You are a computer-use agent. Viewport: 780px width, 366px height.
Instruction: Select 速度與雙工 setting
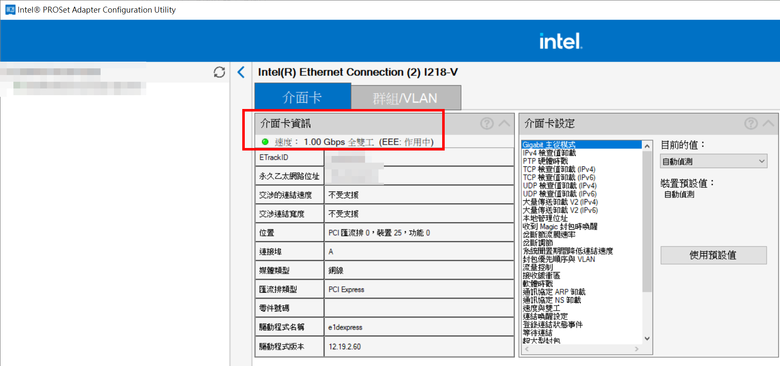coord(541,308)
